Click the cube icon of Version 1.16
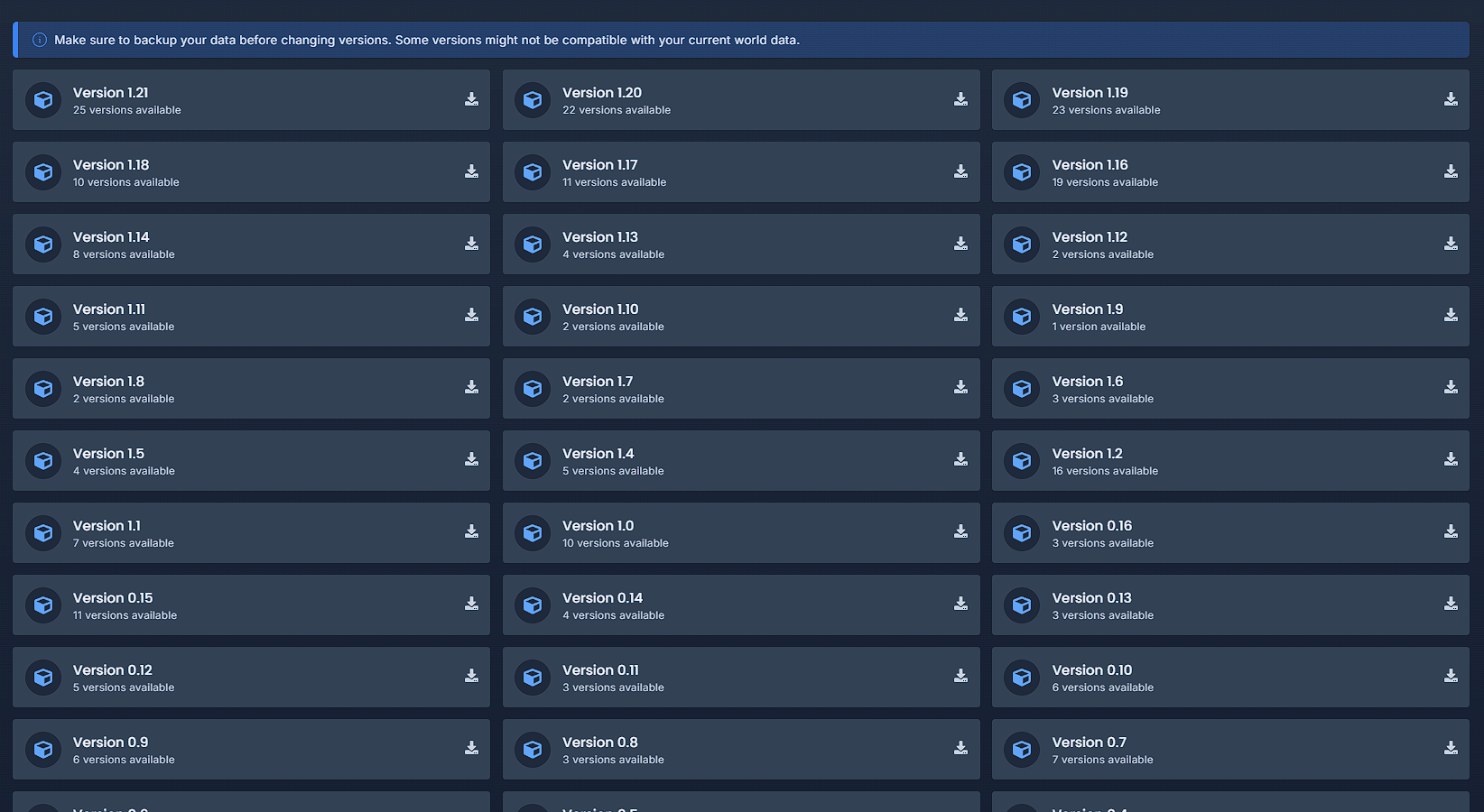The image size is (1484, 812). coord(1022,172)
